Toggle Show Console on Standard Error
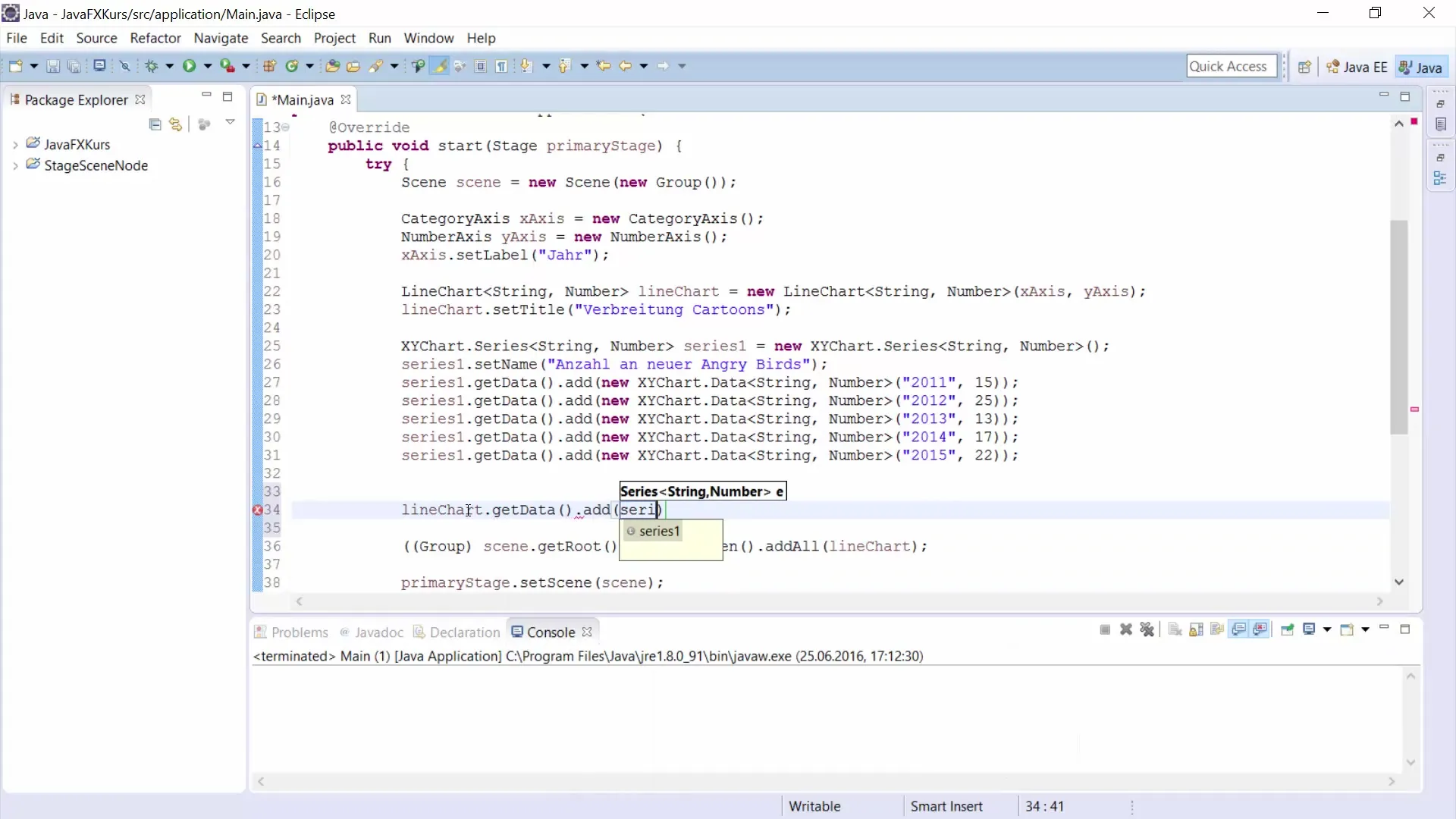Viewport: 1456px width, 819px height. pos(1260,629)
